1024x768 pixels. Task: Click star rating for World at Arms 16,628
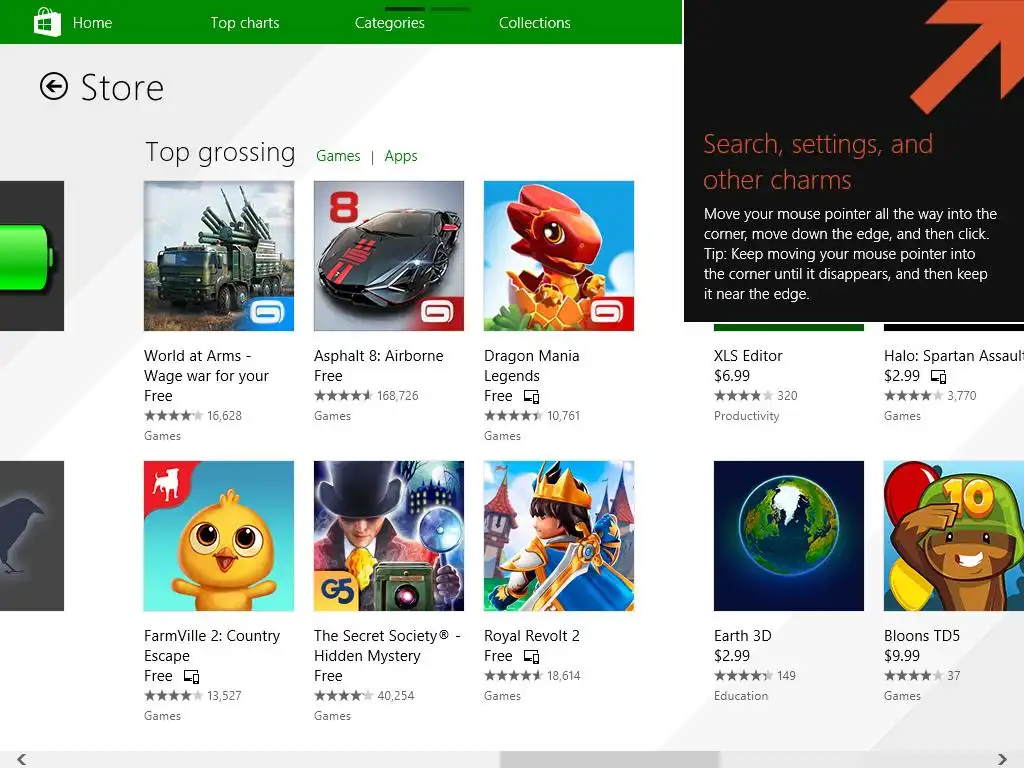click(x=173, y=416)
